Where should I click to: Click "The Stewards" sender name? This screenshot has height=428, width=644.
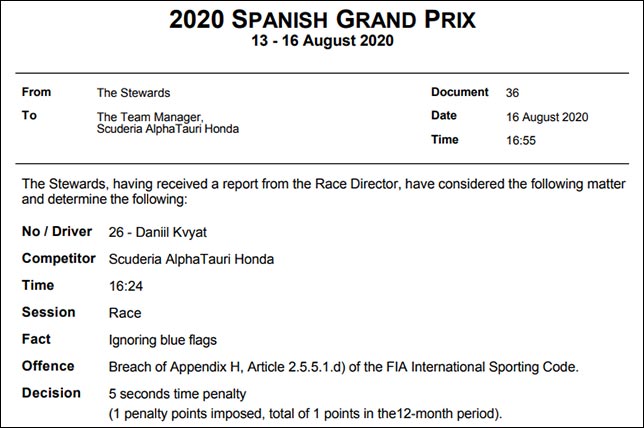tap(134, 92)
